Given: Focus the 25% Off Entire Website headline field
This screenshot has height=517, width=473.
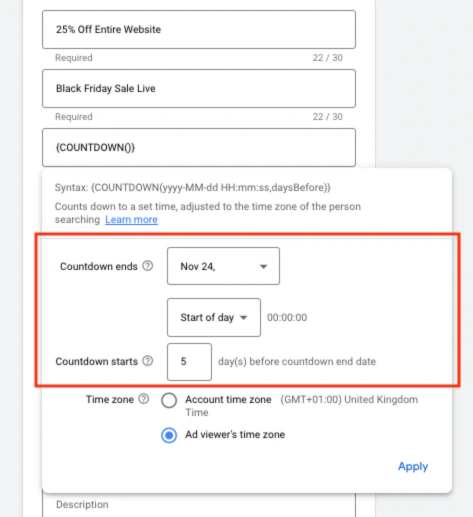Looking at the screenshot, I should [x=199, y=29].
